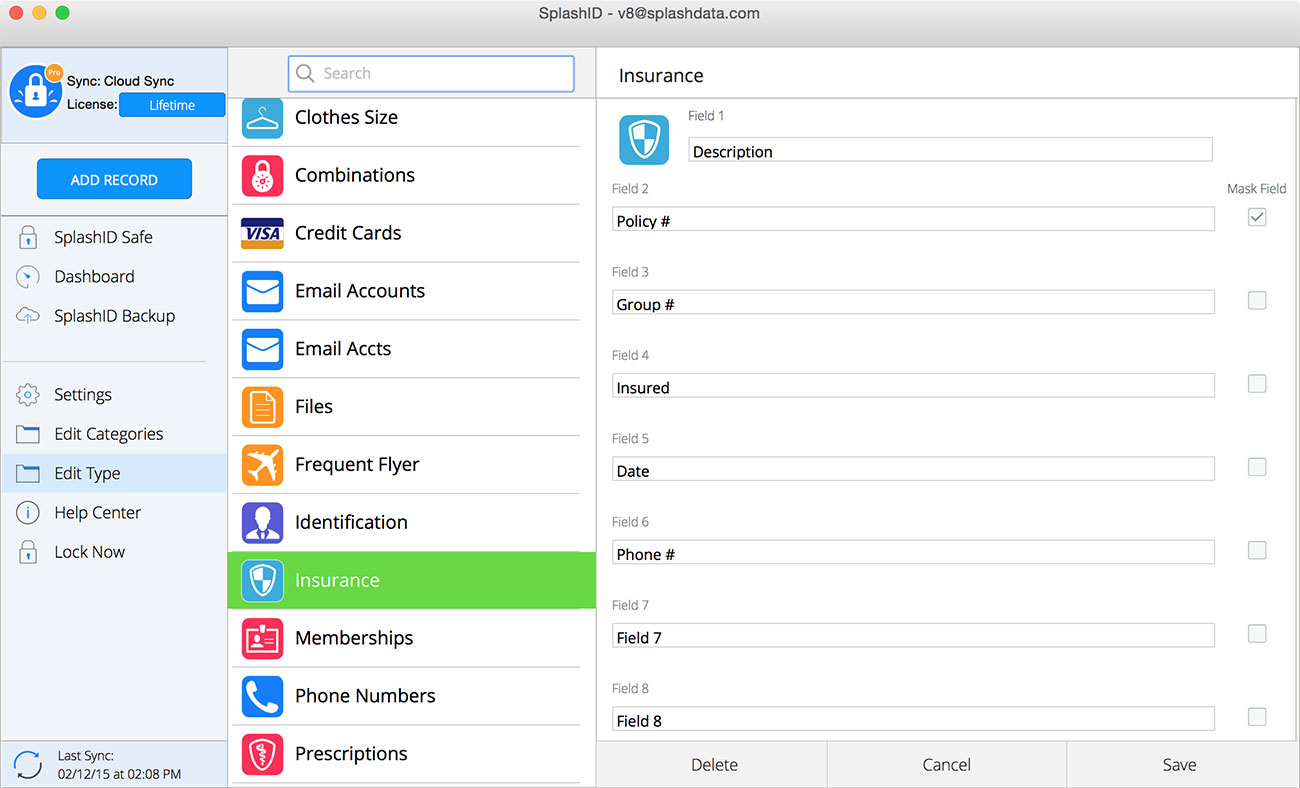Click the Delete button
The height and width of the screenshot is (788, 1300).
pyautogui.click(x=714, y=765)
